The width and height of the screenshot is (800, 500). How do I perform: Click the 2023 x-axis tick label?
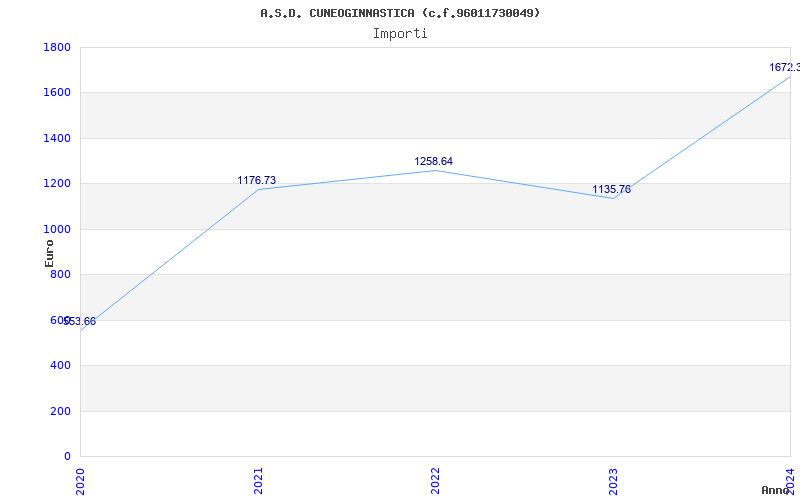pos(613,479)
